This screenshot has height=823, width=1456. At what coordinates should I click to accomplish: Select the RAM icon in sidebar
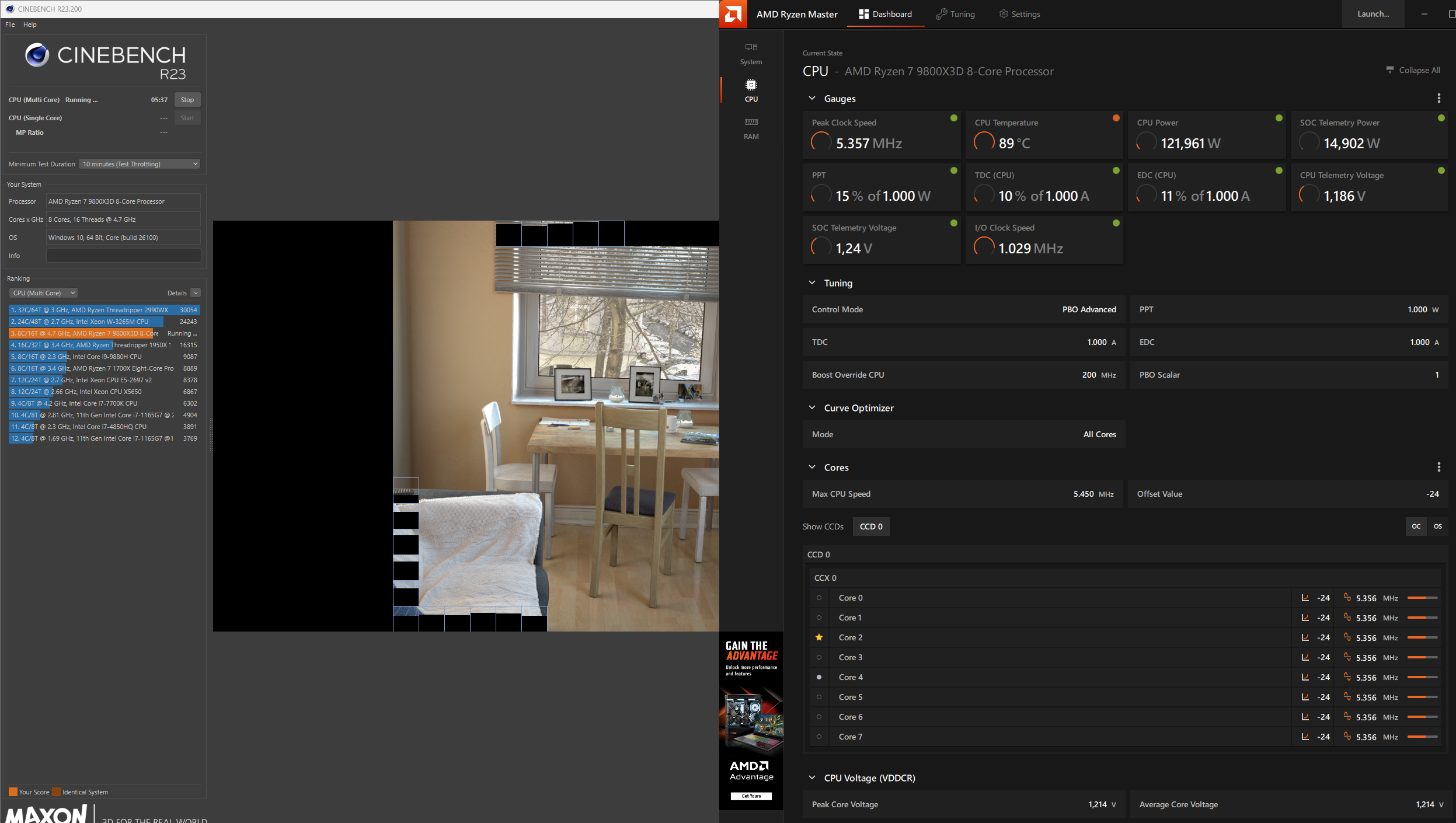(x=751, y=123)
